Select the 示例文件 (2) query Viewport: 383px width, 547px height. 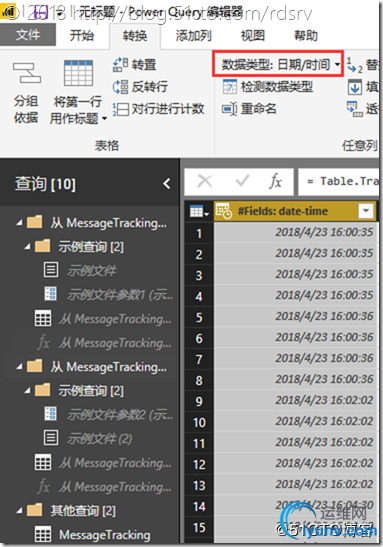pos(100,439)
